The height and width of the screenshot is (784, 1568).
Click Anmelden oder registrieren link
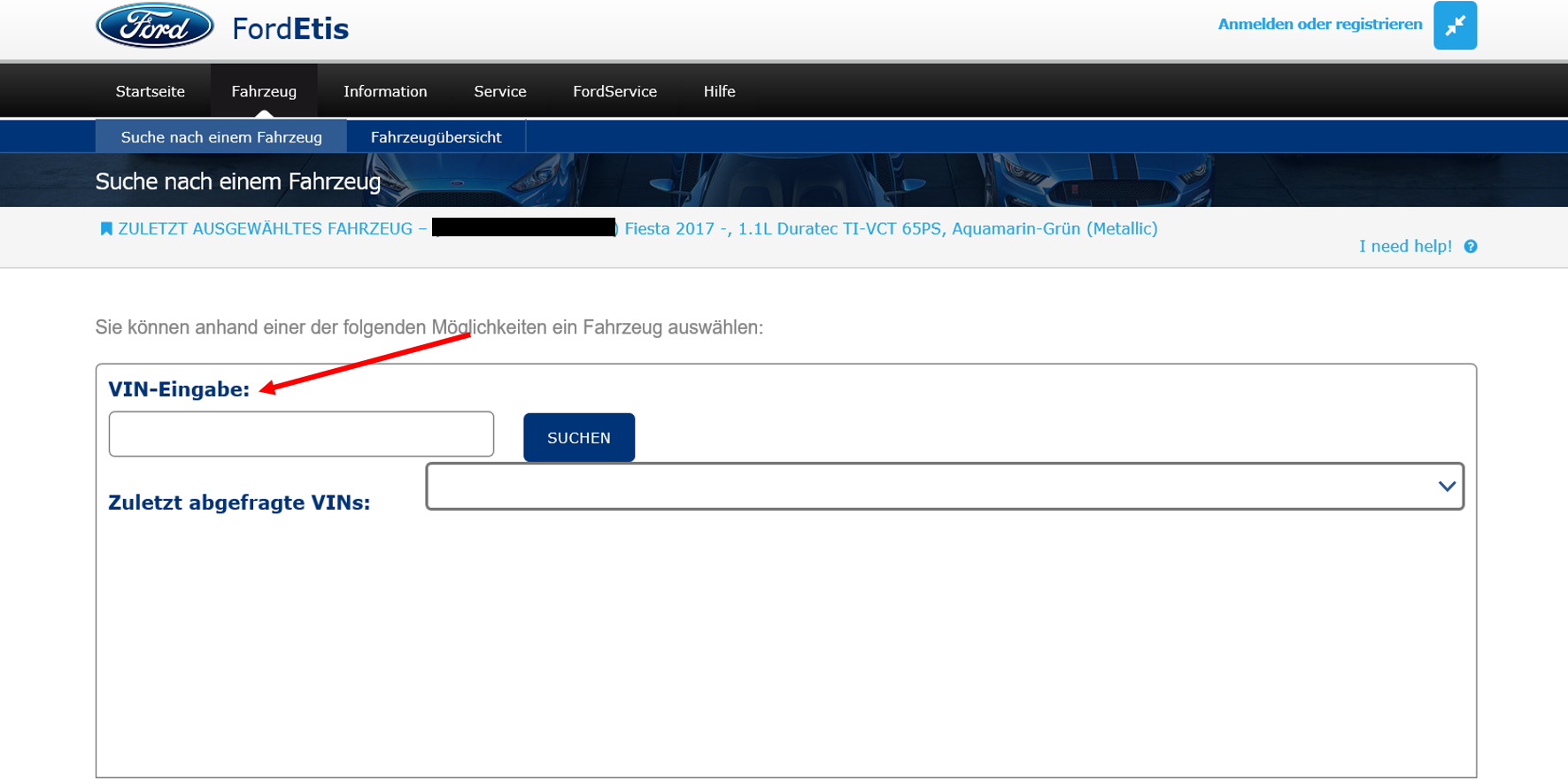(1320, 24)
